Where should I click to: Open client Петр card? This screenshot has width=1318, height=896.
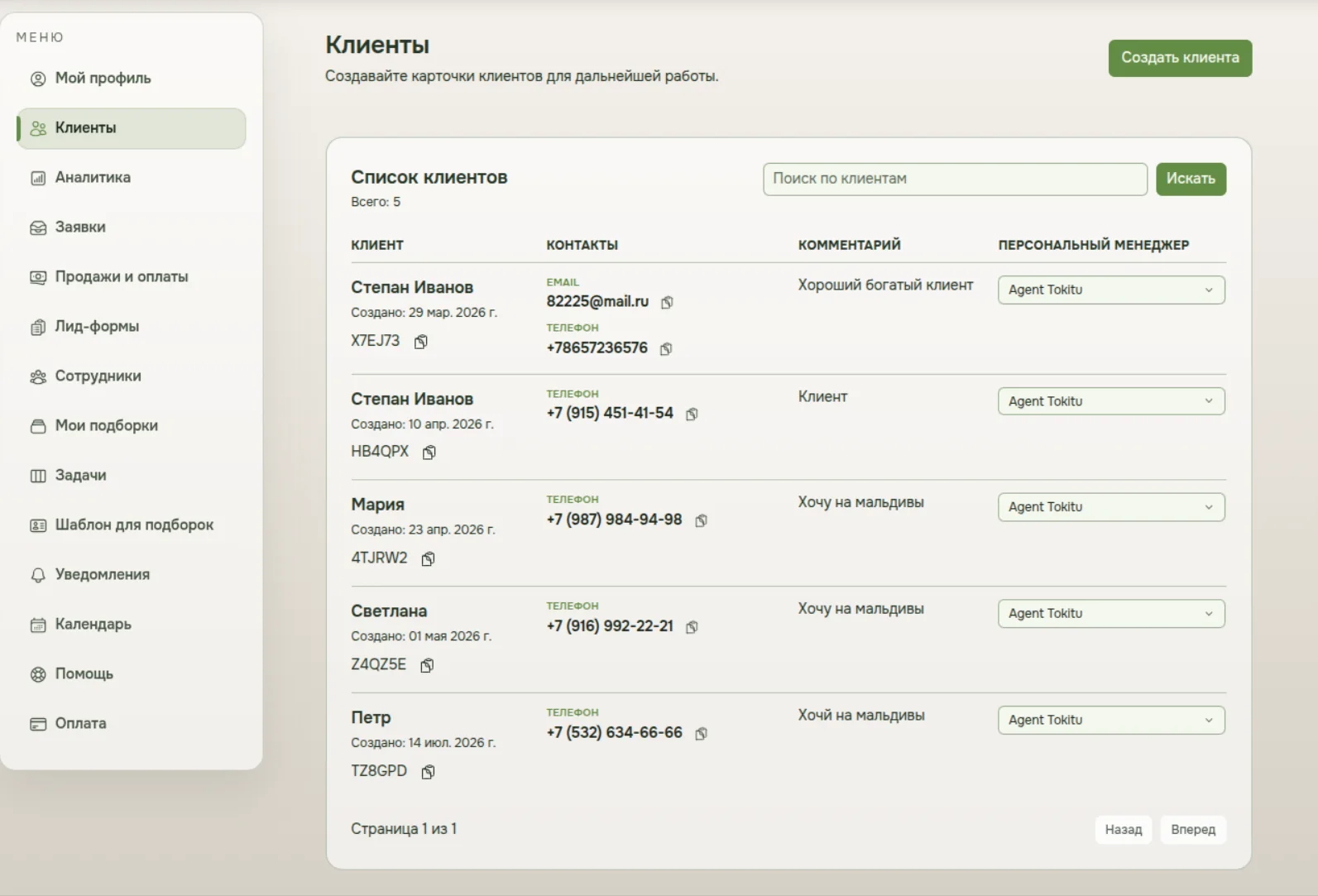point(371,718)
